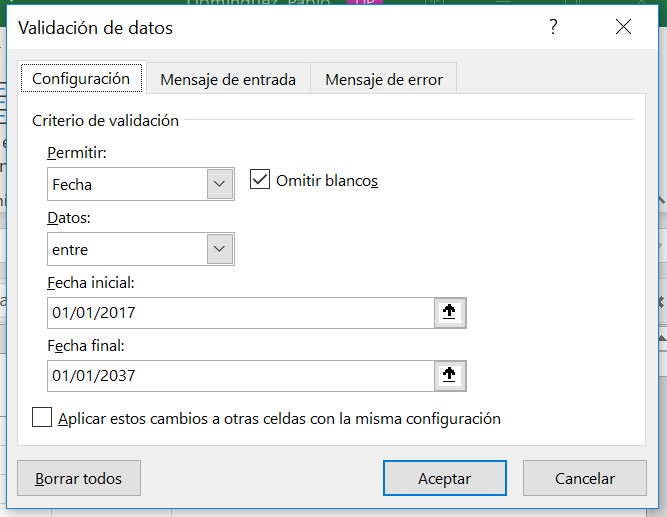
Task: Click into the Fecha inicial field 01/01/2017
Action: point(241,313)
